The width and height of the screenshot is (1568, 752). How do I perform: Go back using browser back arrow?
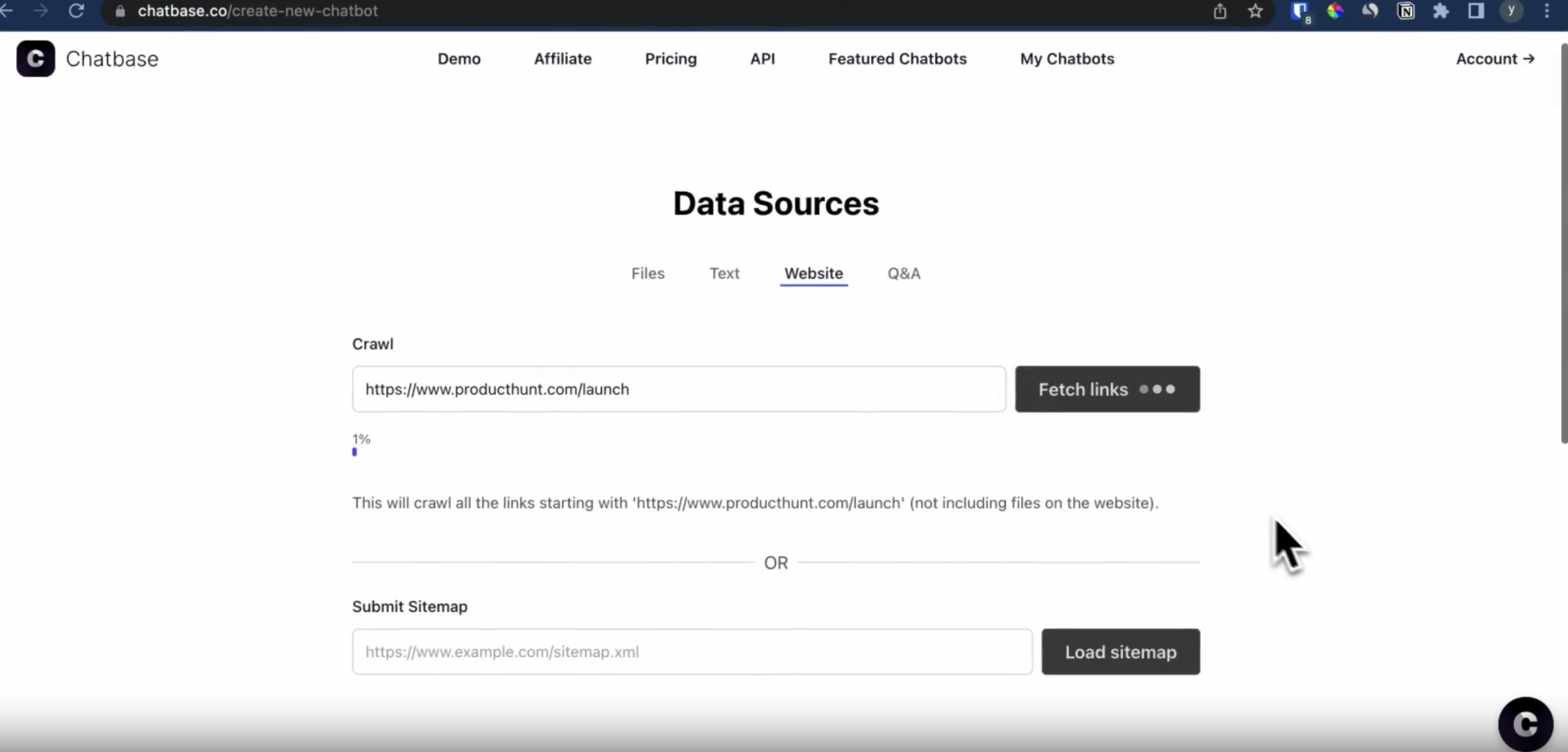7,11
